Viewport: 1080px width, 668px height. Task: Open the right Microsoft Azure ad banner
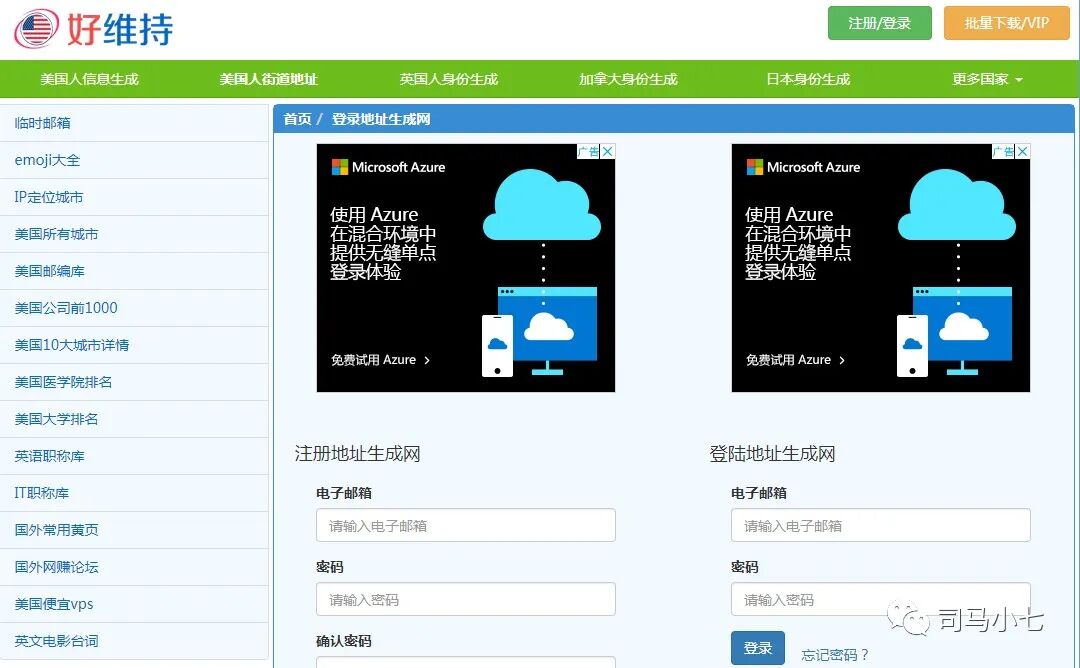881,268
